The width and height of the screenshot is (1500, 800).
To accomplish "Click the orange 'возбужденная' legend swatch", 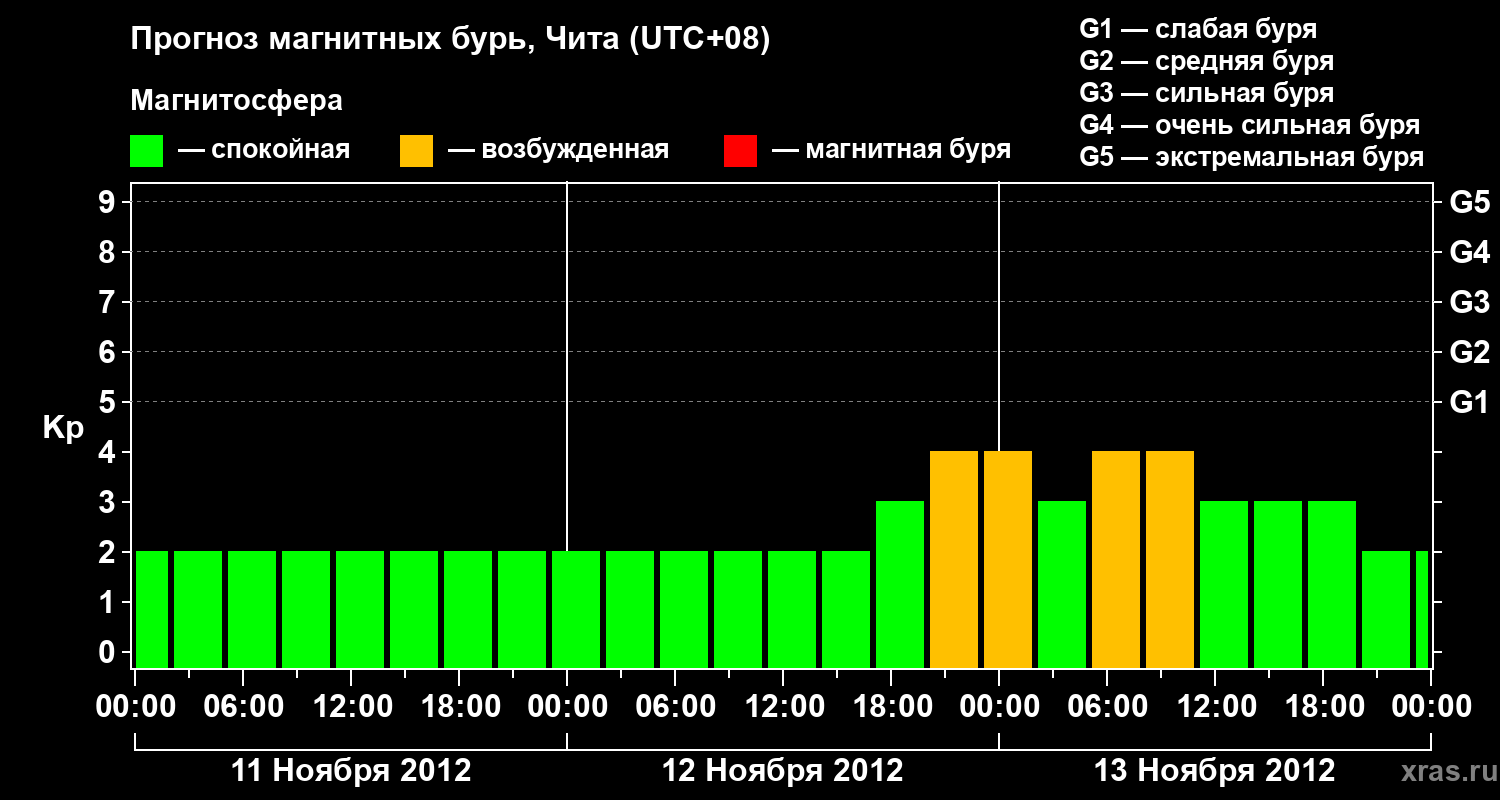I will [416, 151].
